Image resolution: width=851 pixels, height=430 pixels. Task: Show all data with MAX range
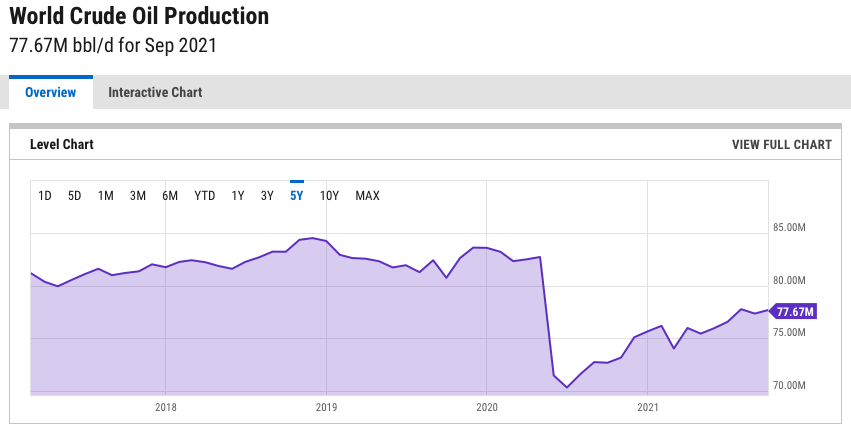click(367, 196)
